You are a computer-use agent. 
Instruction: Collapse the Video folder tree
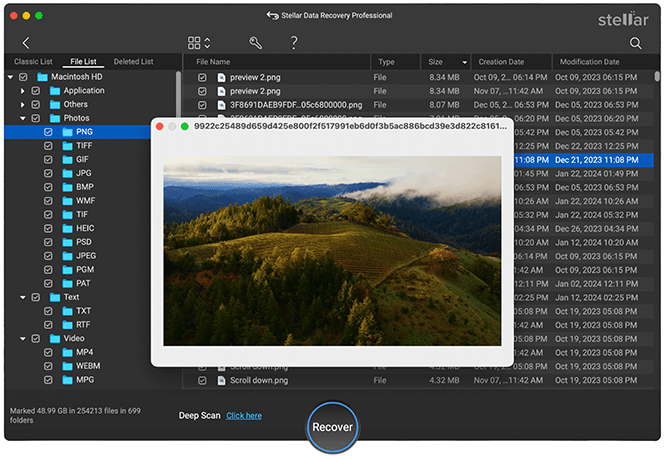coord(22,338)
